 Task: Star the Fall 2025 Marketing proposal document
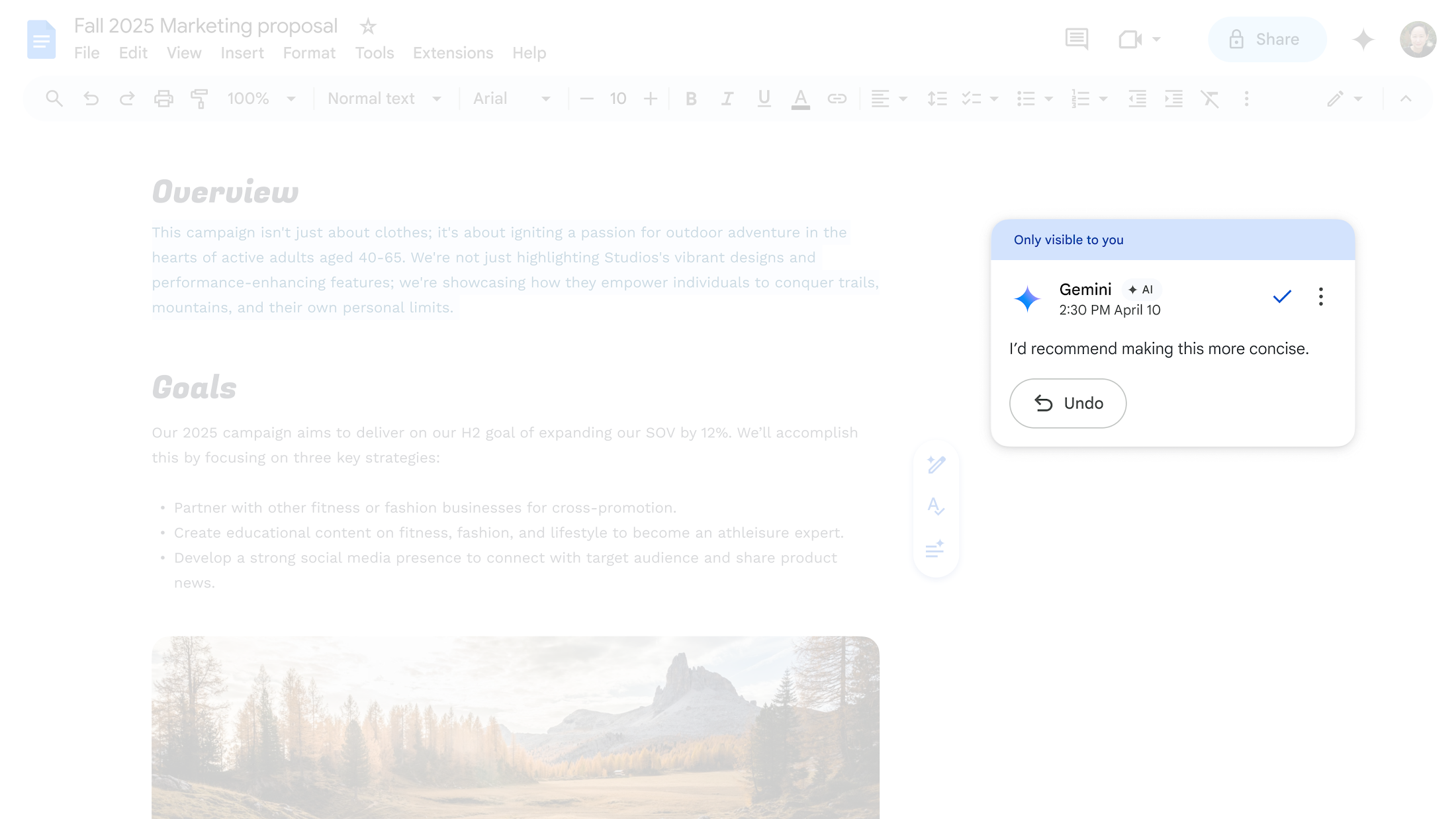tap(368, 26)
